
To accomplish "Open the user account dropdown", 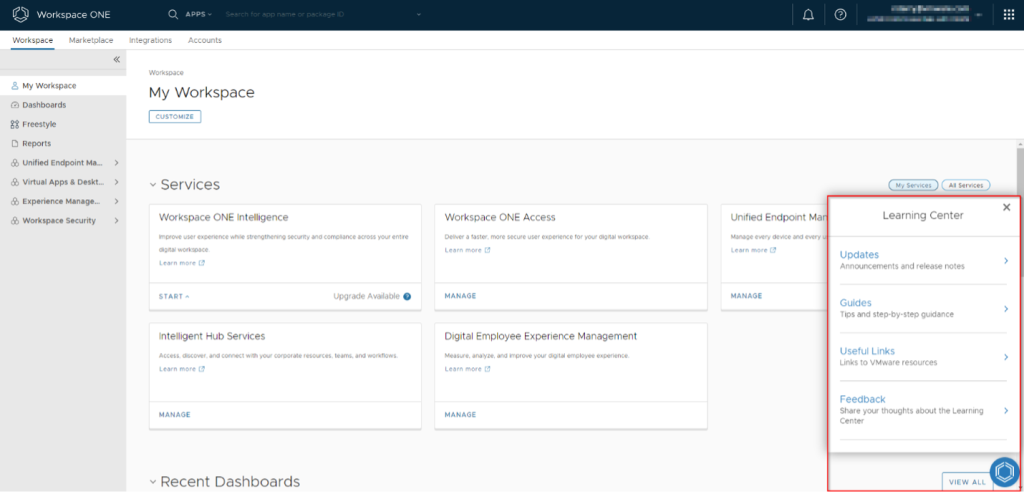I will (978, 15).
